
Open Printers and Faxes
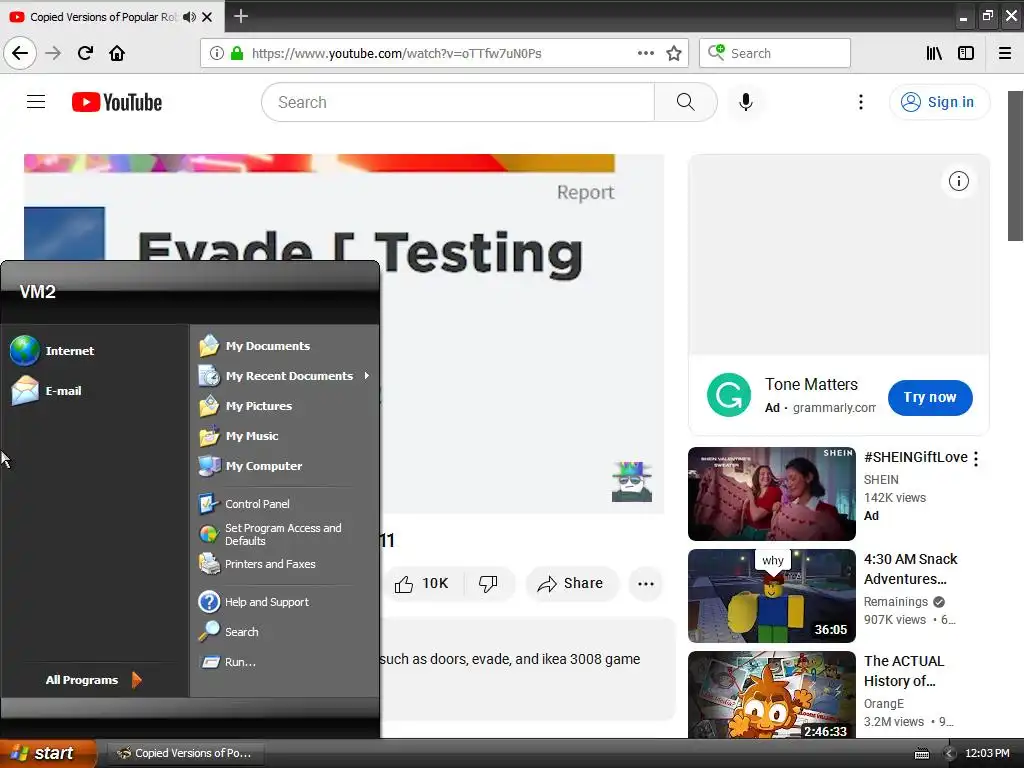[x=257, y=564]
